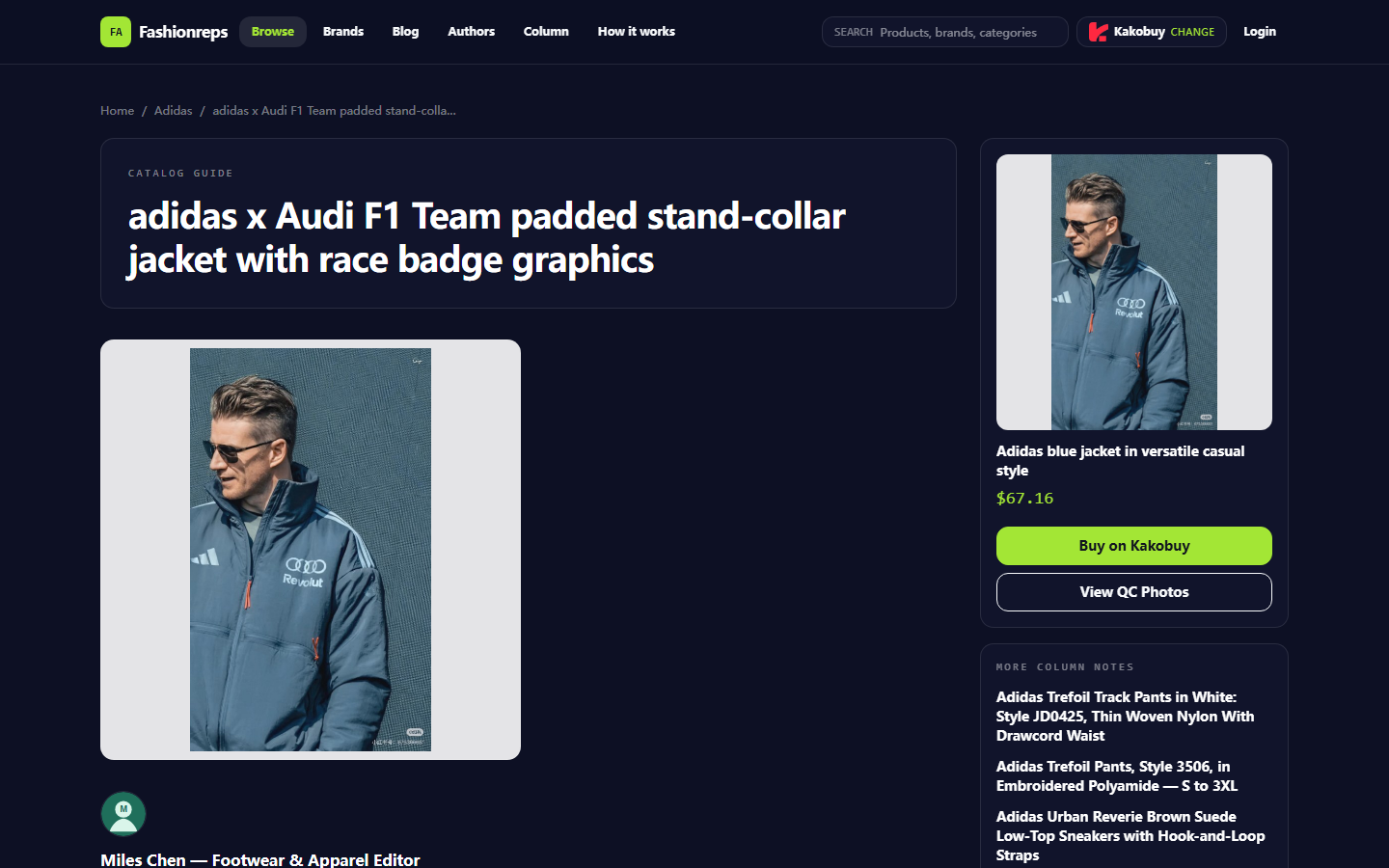
Task: Open the Adidas Urban Reverie Brown Suede article
Action: (x=1130, y=836)
